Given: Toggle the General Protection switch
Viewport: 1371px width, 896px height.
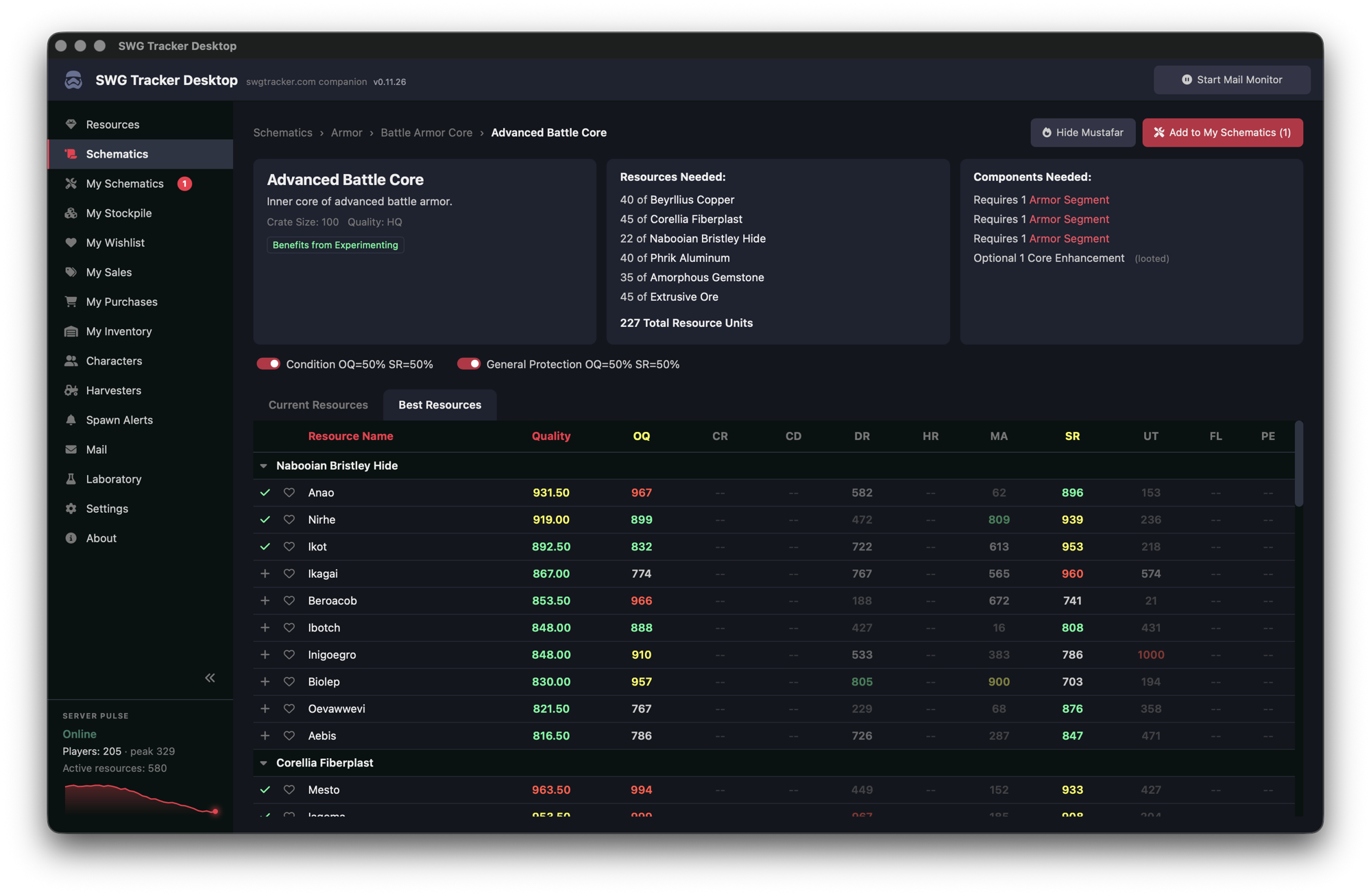Looking at the screenshot, I should [x=469, y=363].
